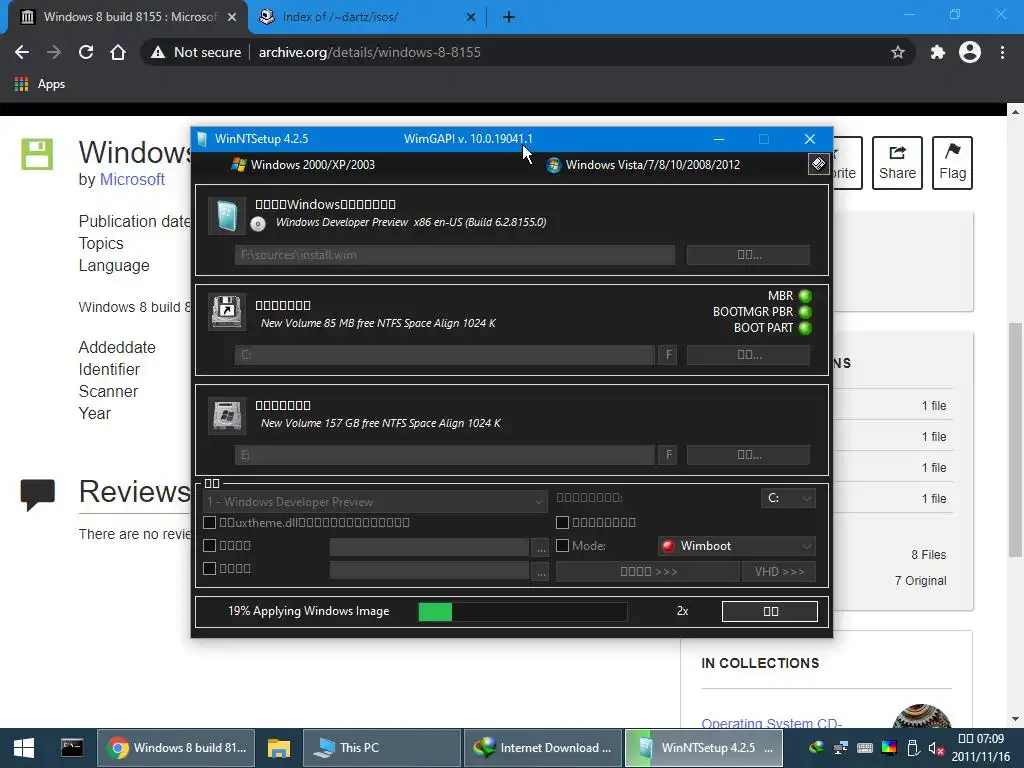Click the F format button for boot drive
1024x768 pixels.
pyautogui.click(x=668, y=355)
